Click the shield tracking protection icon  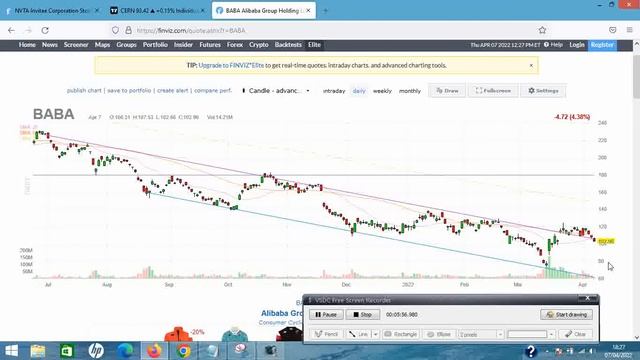116,30
